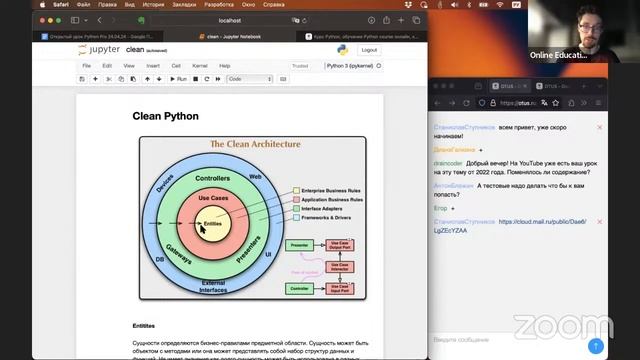This screenshot has height=360, width=640.
Task: Run the current notebook cell
Action: point(178,79)
